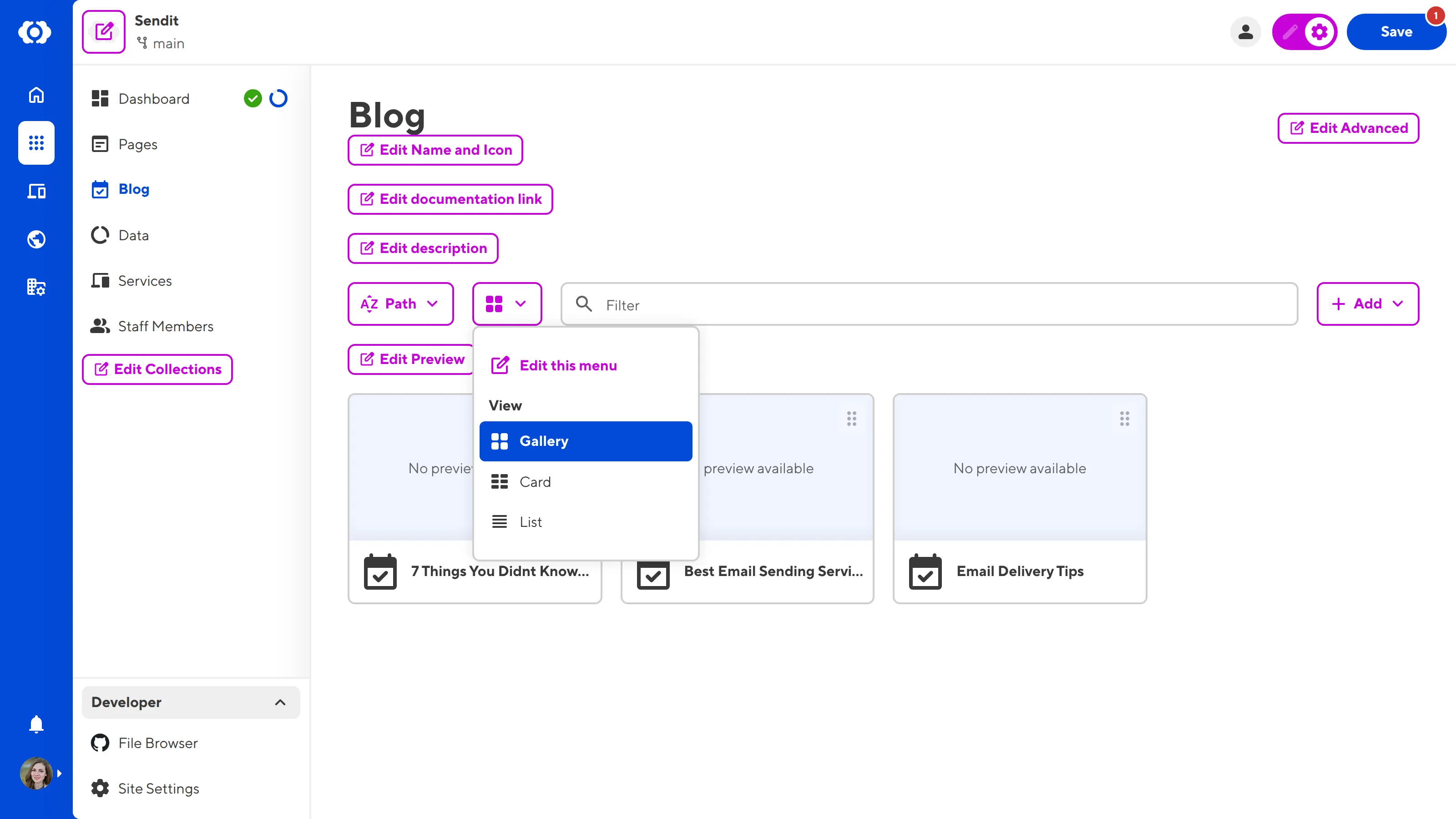Open the notifications bell

35,724
